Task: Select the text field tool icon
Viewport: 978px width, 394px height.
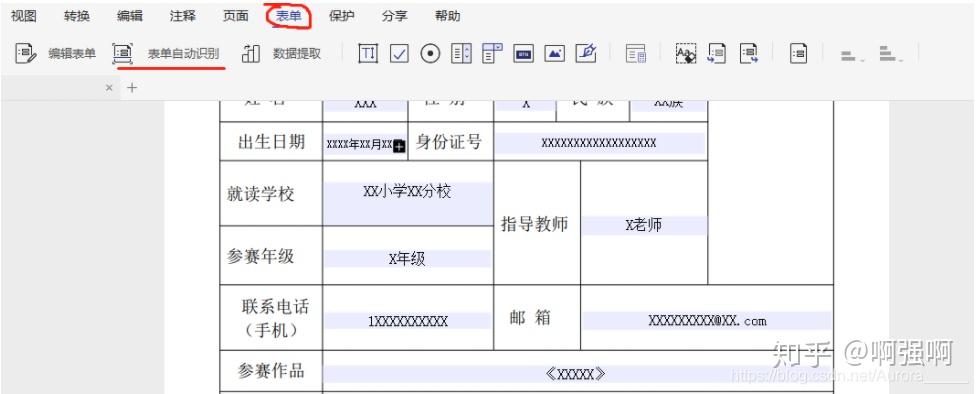Action: pos(368,54)
